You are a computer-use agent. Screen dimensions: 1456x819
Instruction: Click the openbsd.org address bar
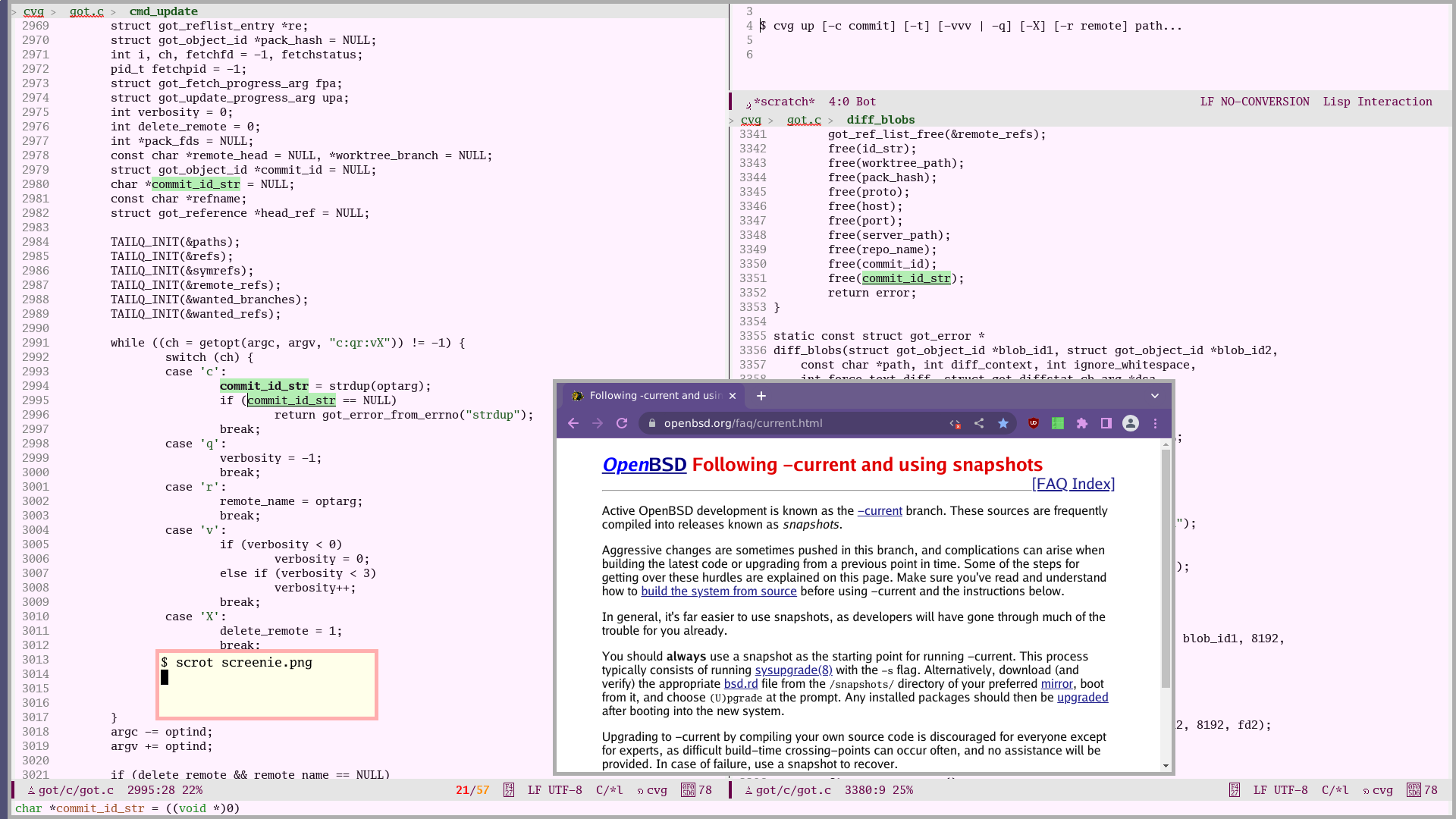click(796, 423)
